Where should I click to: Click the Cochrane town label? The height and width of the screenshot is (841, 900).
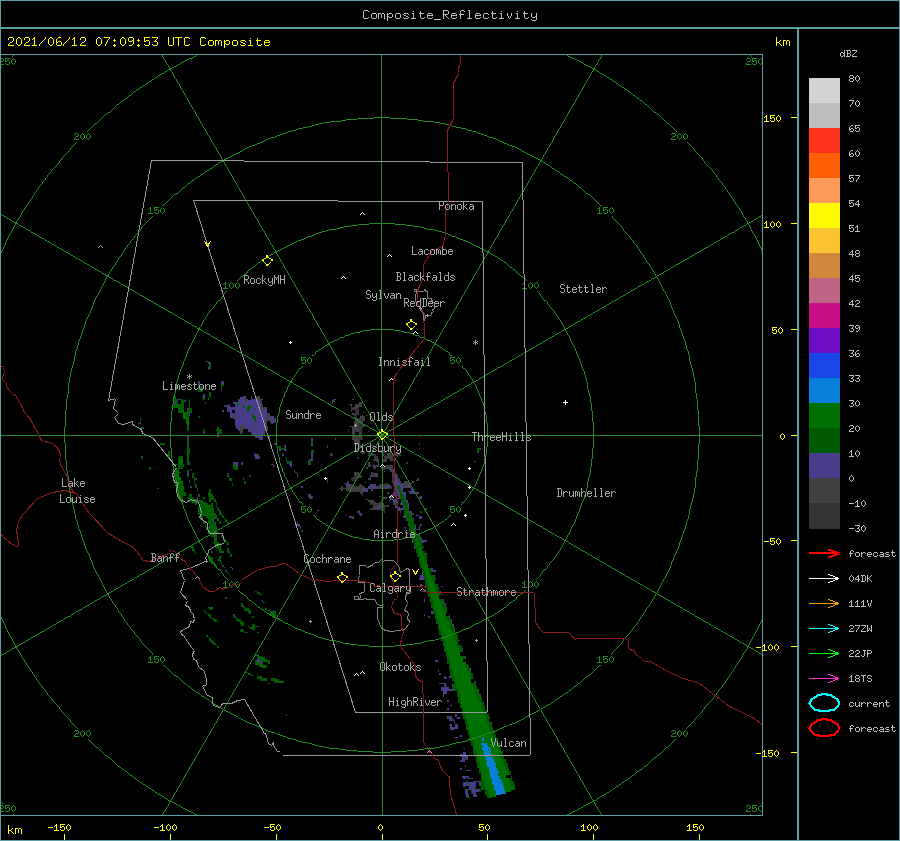pyautogui.click(x=327, y=559)
